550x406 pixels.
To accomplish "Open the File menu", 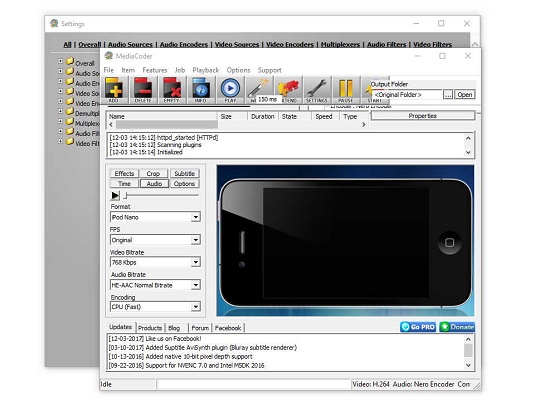I will coord(109,70).
